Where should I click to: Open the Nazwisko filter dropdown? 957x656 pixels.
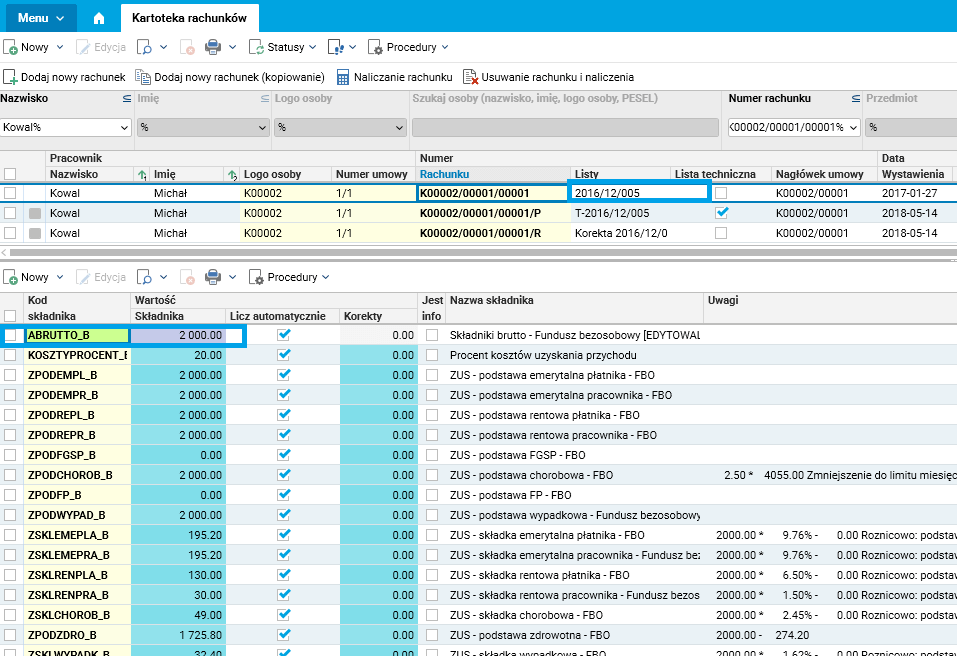click(x=124, y=128)
